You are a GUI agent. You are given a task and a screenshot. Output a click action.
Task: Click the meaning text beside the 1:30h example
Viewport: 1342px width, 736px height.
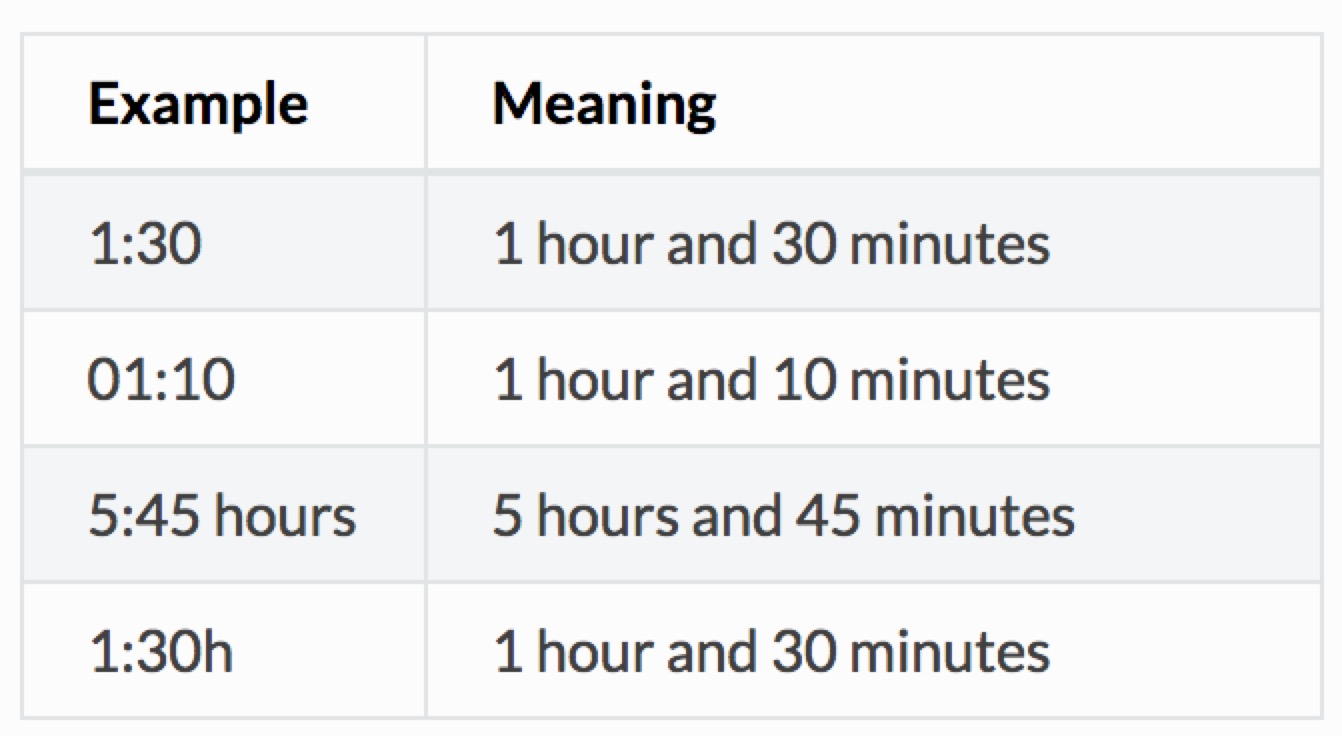pos(771,652)
